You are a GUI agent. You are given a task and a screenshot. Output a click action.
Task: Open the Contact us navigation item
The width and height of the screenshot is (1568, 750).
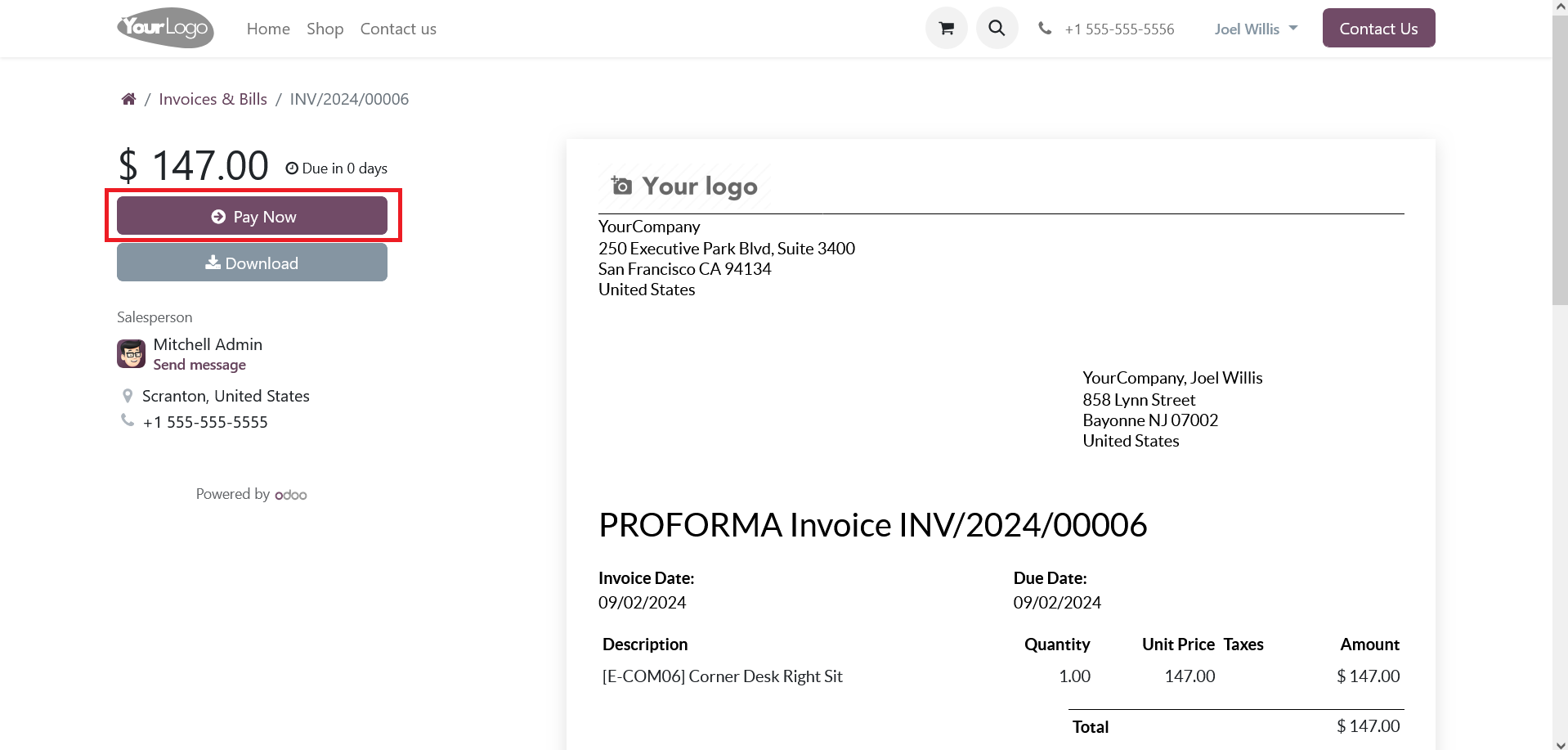click(x=397, y=28)
